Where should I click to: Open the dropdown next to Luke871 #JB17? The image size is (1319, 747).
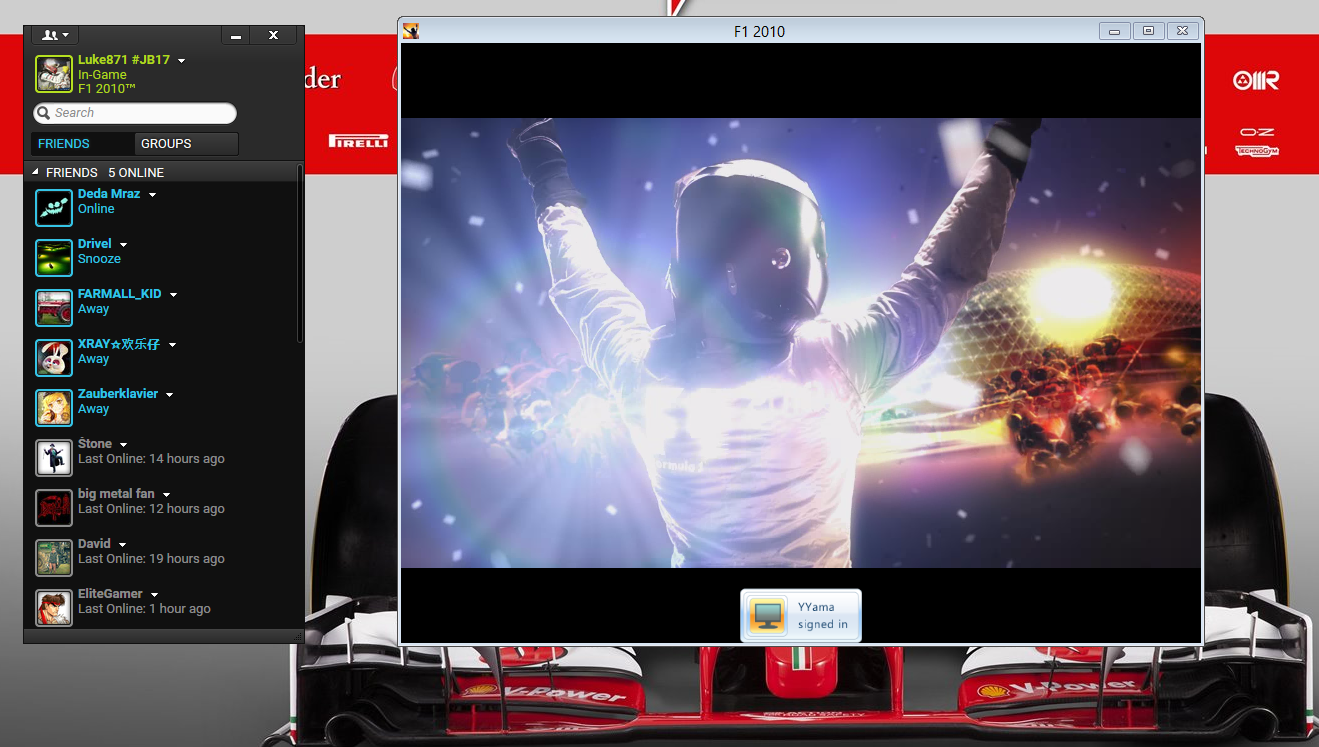click(x=181, y=61)
